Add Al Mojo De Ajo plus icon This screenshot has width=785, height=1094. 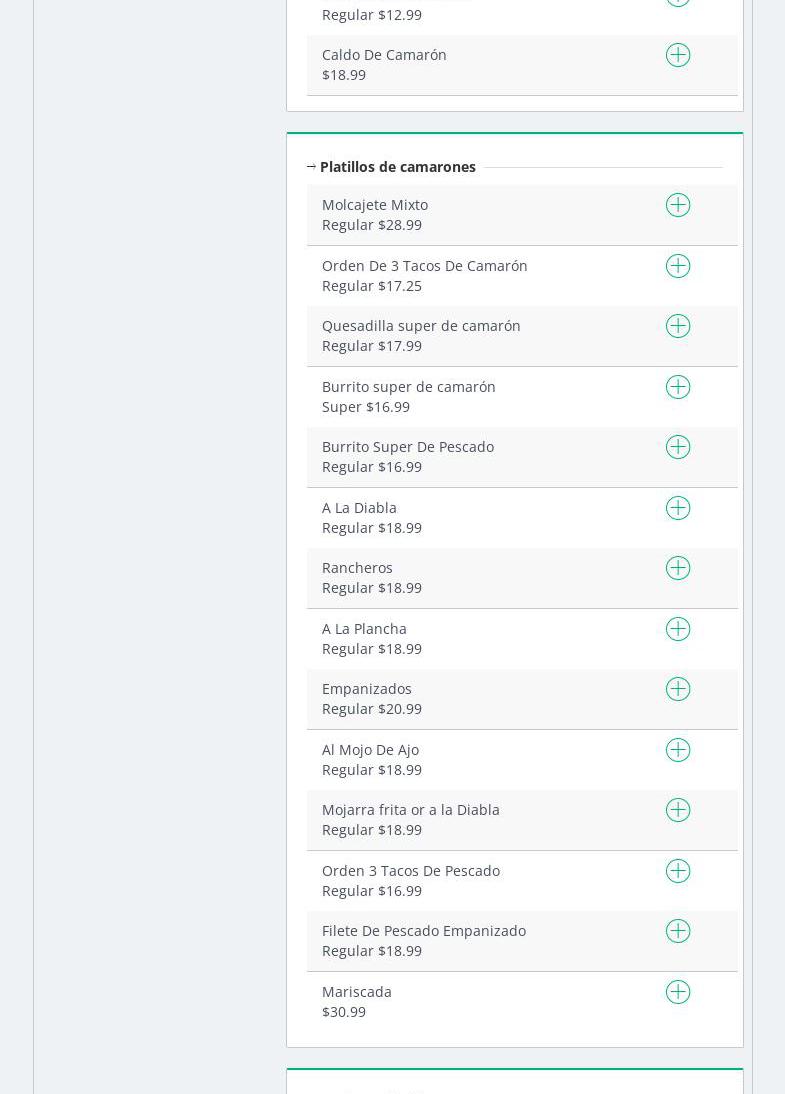[678, 750]
